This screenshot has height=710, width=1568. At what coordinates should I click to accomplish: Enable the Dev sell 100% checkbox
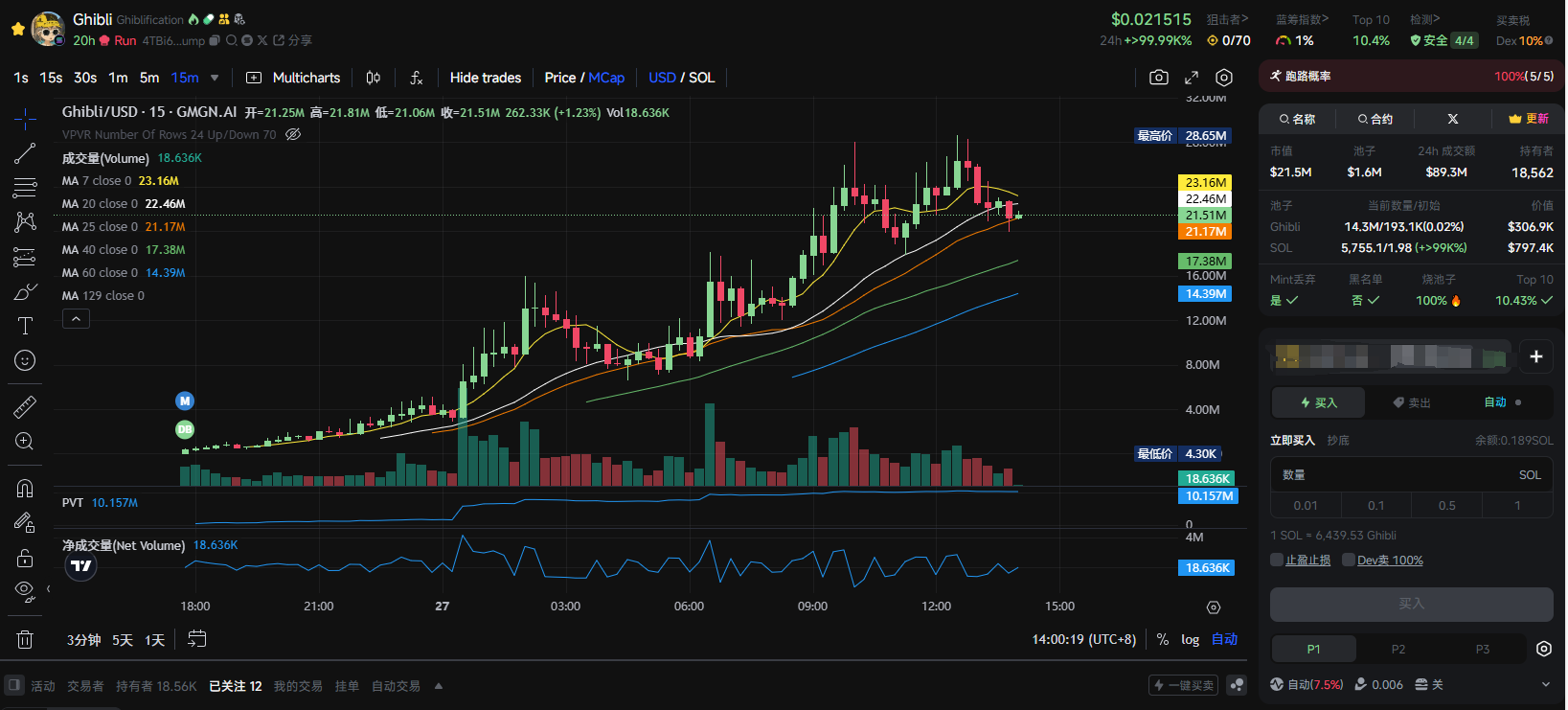point(1349,560)
